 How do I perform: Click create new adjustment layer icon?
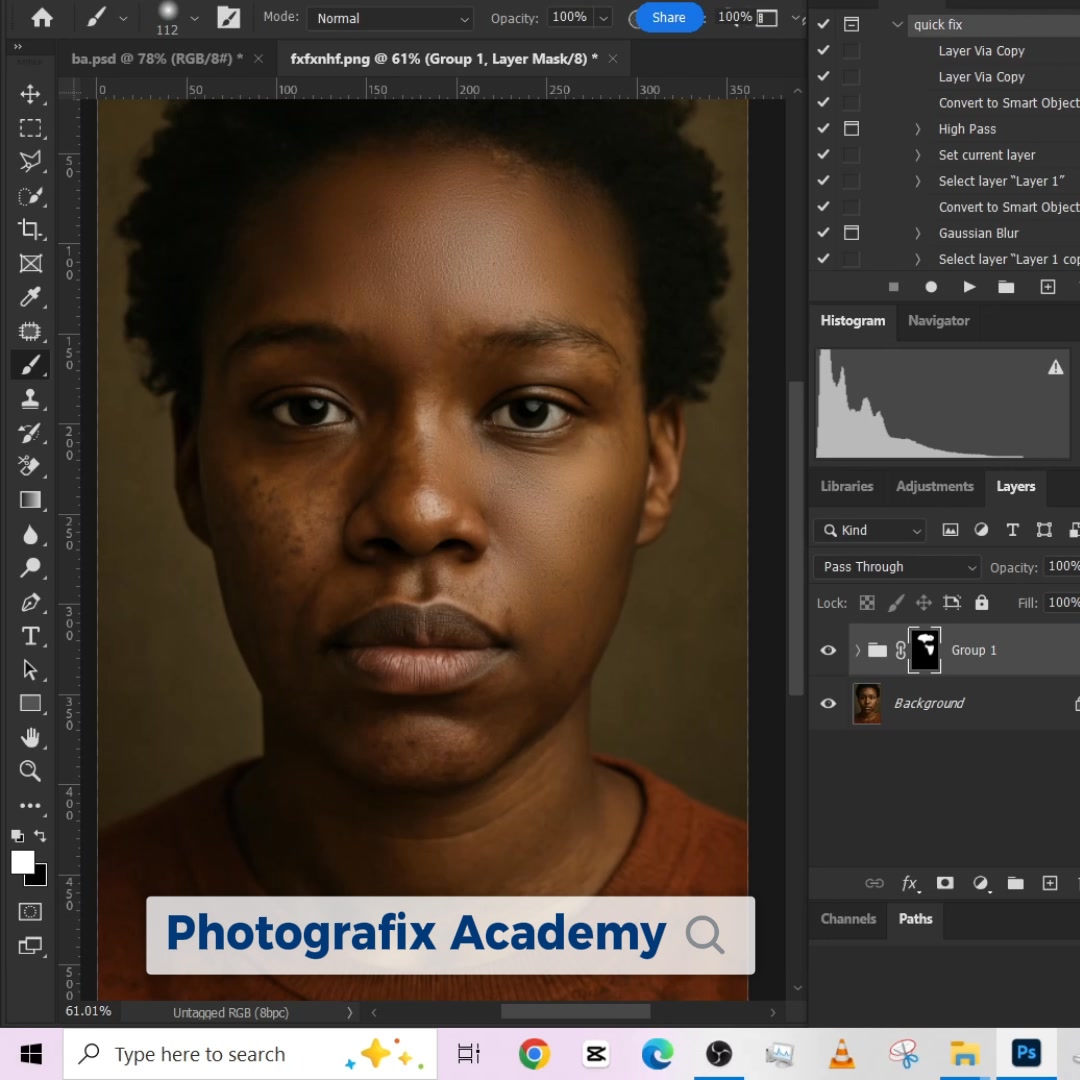980,883
